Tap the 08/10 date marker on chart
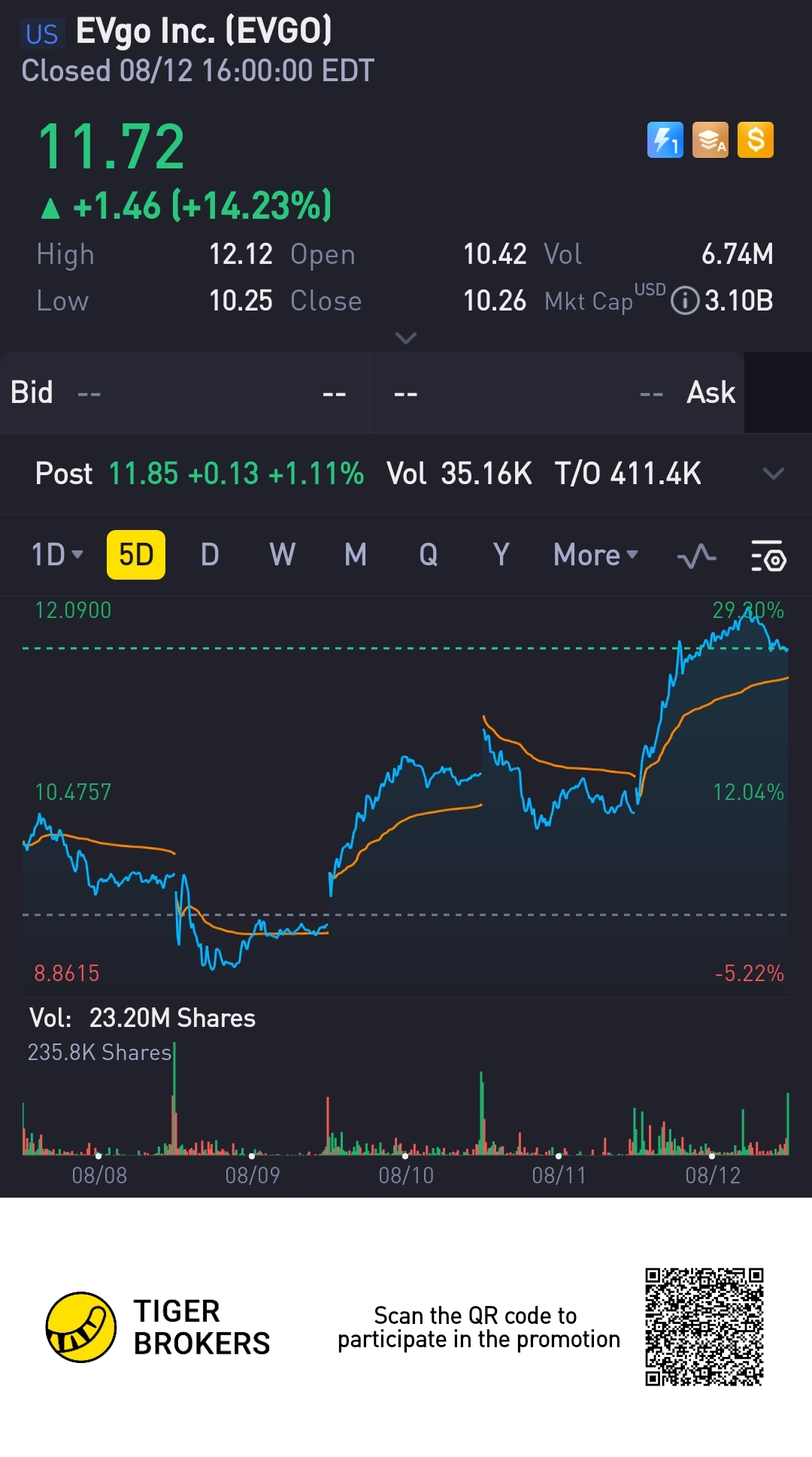 pyautogui.click(x=406, y=1174)
